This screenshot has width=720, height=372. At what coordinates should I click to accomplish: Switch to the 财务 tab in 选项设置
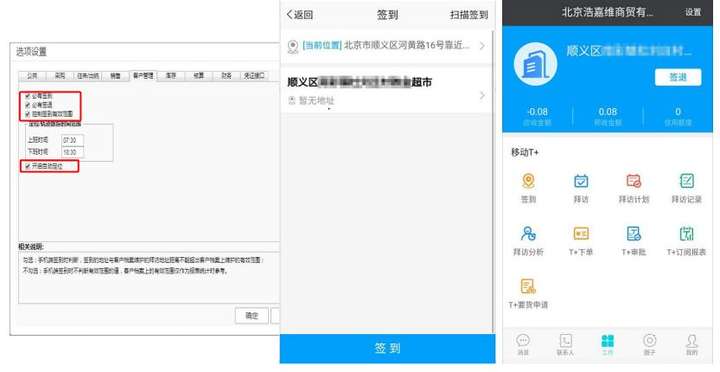click(x=226, y=76)
